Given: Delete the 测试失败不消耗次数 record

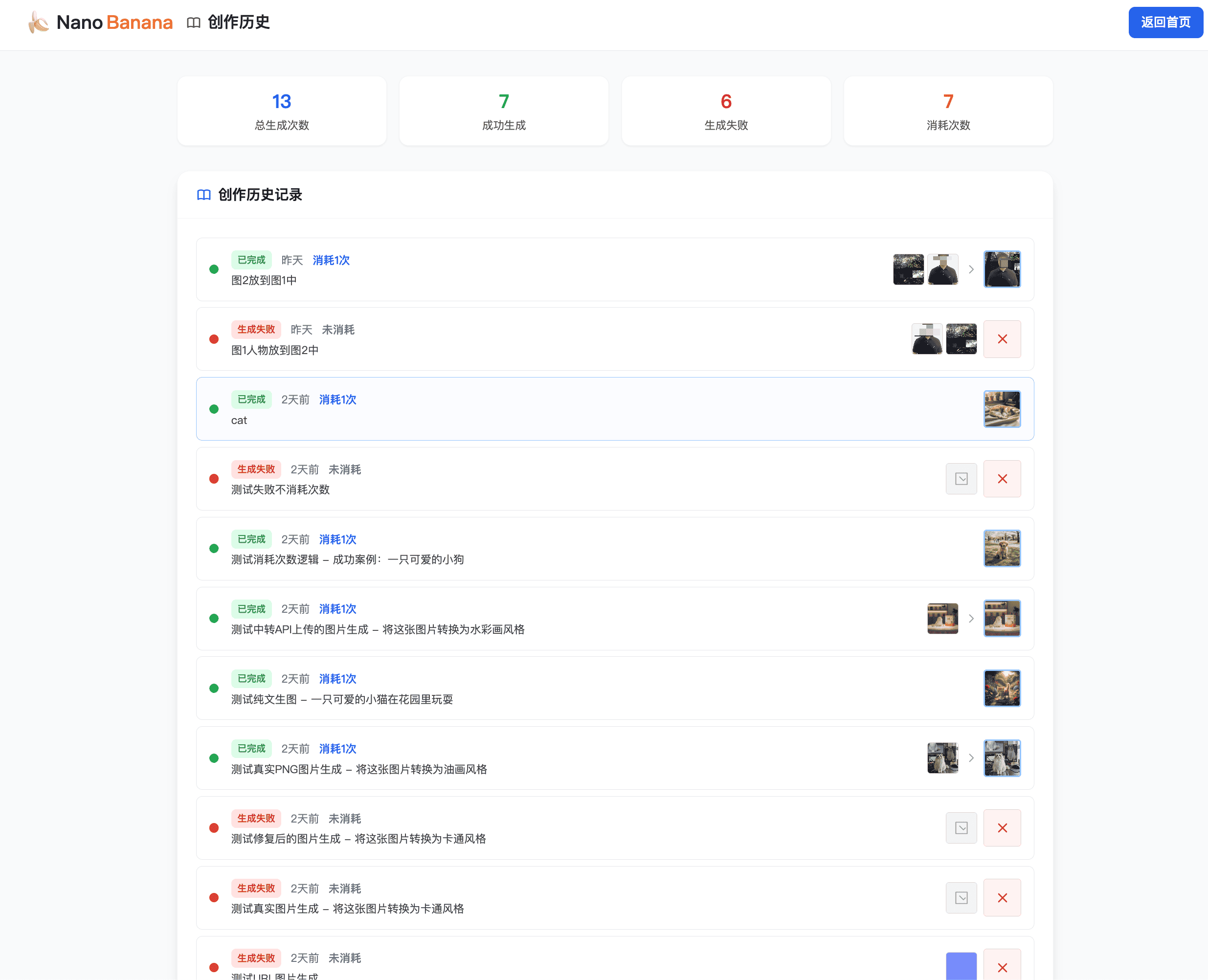Looking at the screenshot, I should click(x=1002, y=478).
